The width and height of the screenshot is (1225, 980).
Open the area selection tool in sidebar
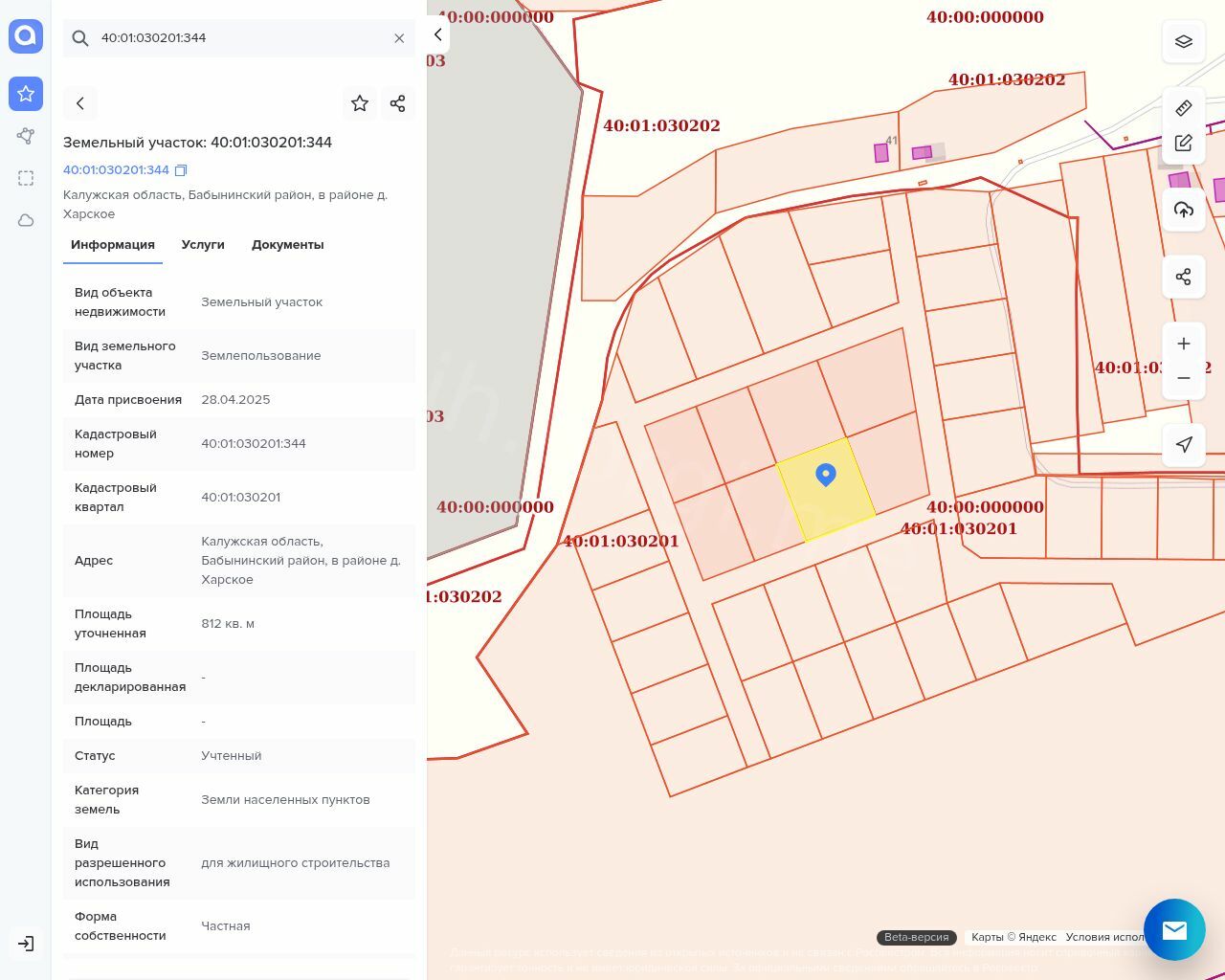pos(26,178)
